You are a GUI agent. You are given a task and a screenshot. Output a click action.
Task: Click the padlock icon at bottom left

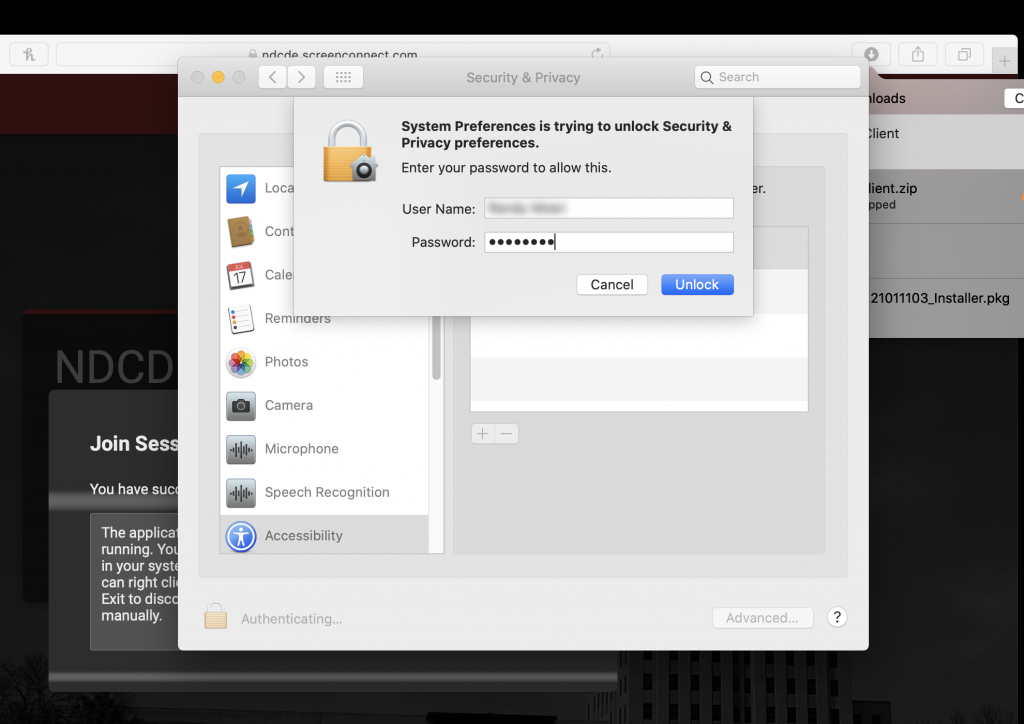point(215,617)
